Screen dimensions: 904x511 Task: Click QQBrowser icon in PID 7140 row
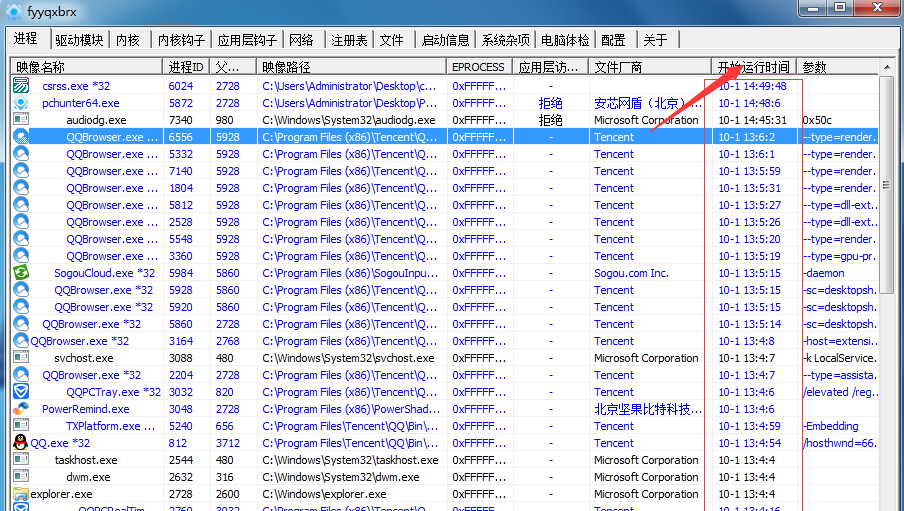point(21,171)
